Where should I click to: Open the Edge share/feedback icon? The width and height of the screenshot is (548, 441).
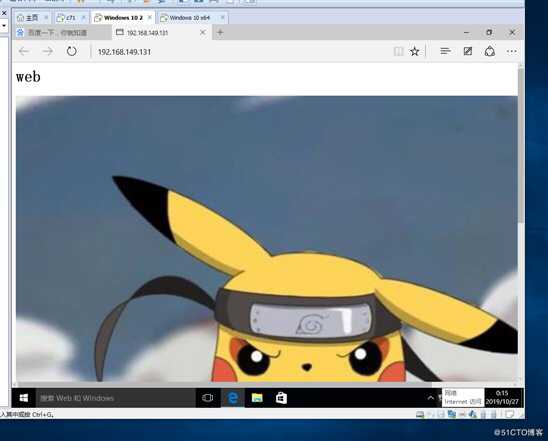click(490, 51)
